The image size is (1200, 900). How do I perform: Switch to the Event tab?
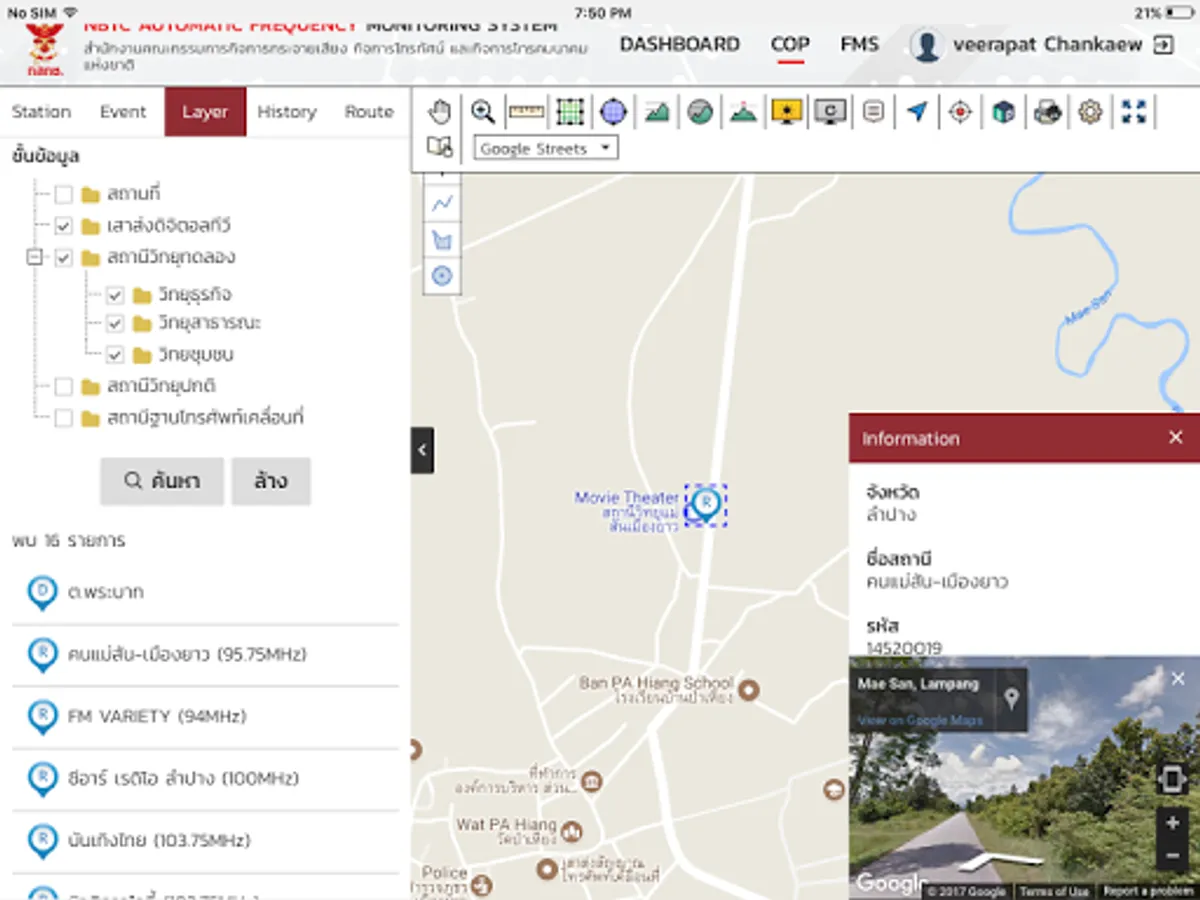tap(123, 112)
